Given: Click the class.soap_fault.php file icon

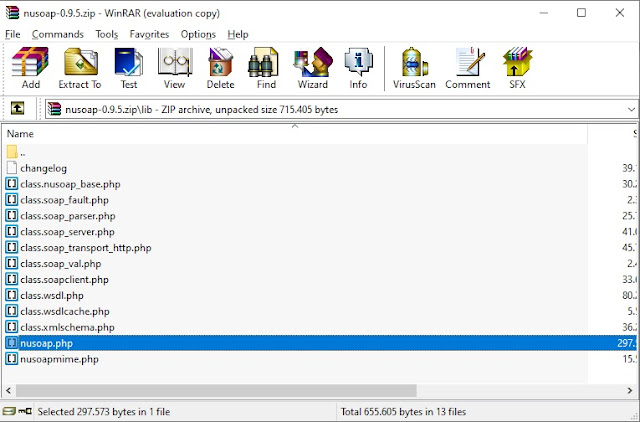Looking at the screenshot, I should [12, 200].
